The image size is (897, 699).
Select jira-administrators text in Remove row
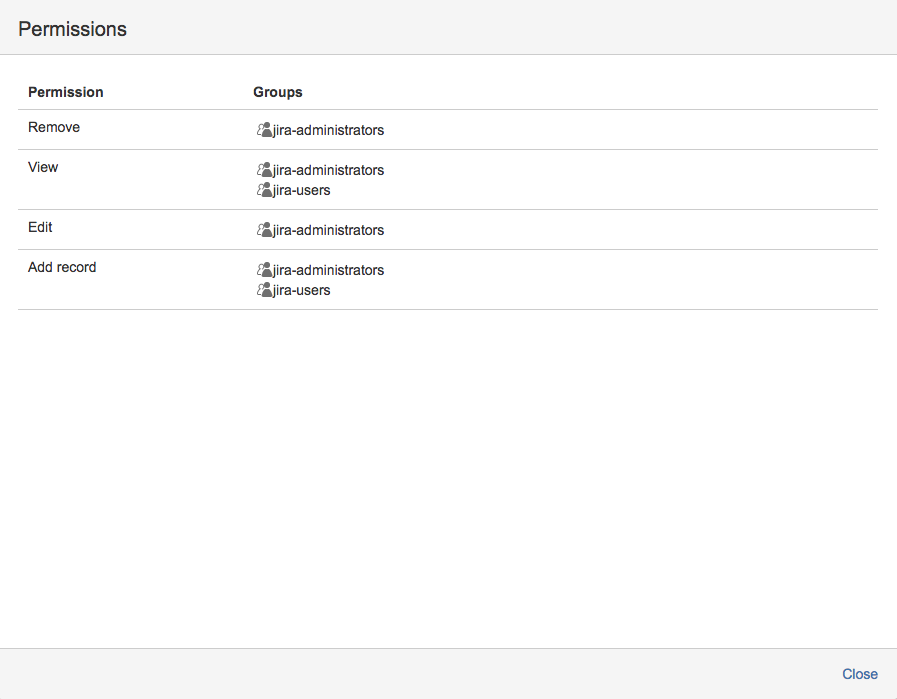329,130
